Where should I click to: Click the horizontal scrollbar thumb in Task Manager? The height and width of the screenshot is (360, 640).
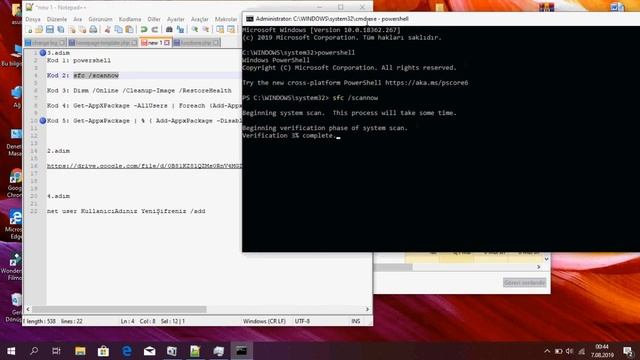[x=393, y=267]
